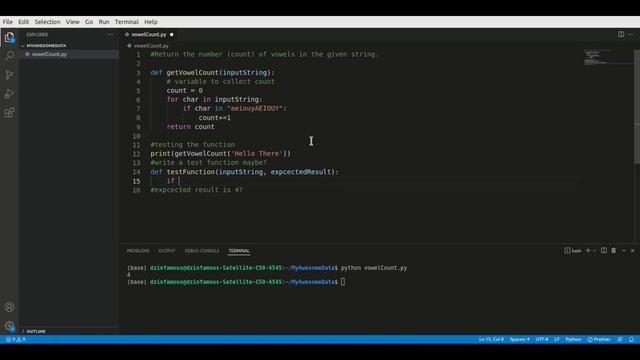This screenshot has height=360, width=640.
Task: Open the Go menu
Action: point(89,22)
